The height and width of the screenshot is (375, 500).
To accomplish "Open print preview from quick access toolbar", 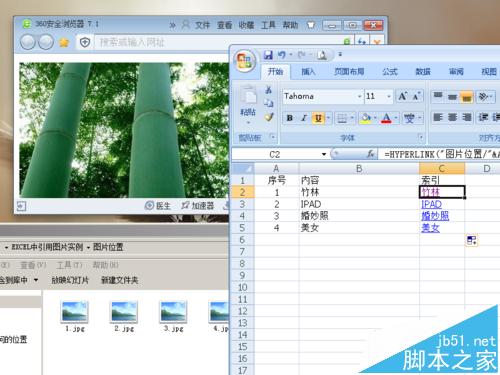I will tap(322, 55).
